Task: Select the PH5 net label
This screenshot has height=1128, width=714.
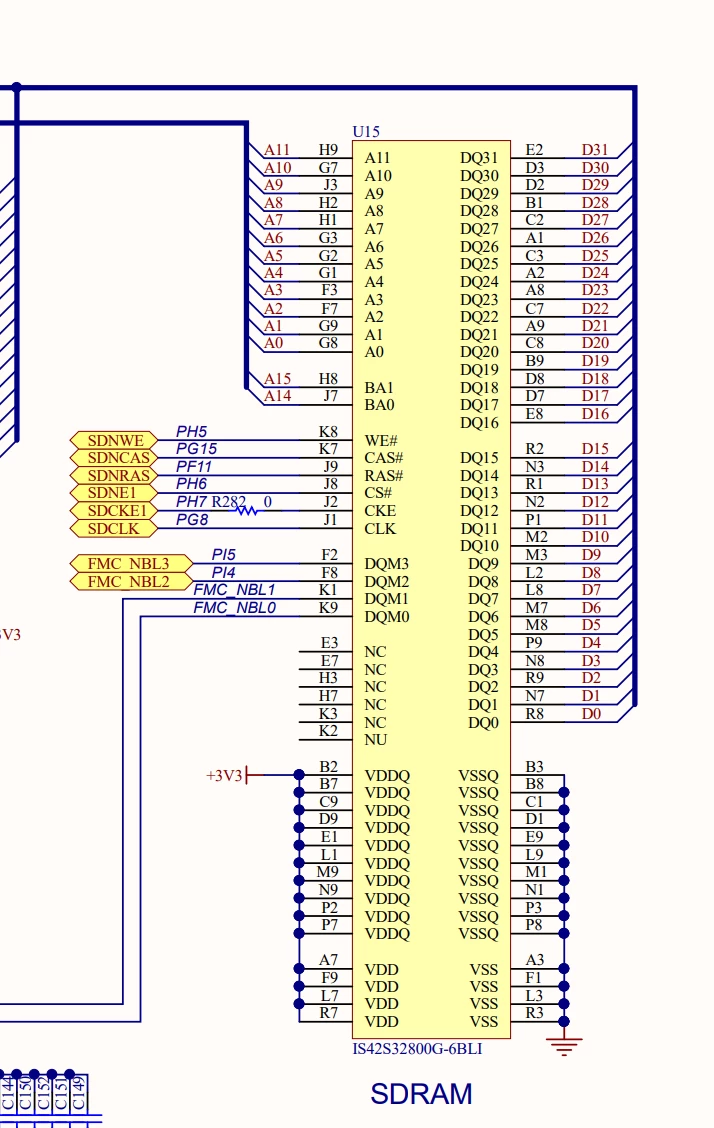Action: tap(191, 432)
